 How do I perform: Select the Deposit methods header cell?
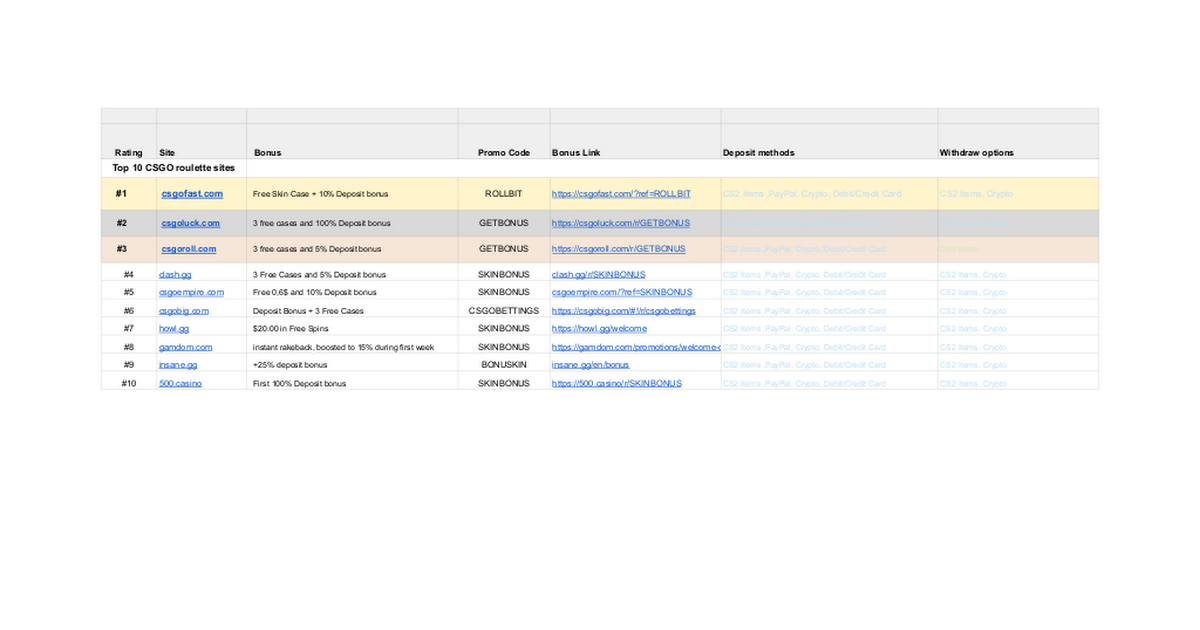tap(759, 153)
